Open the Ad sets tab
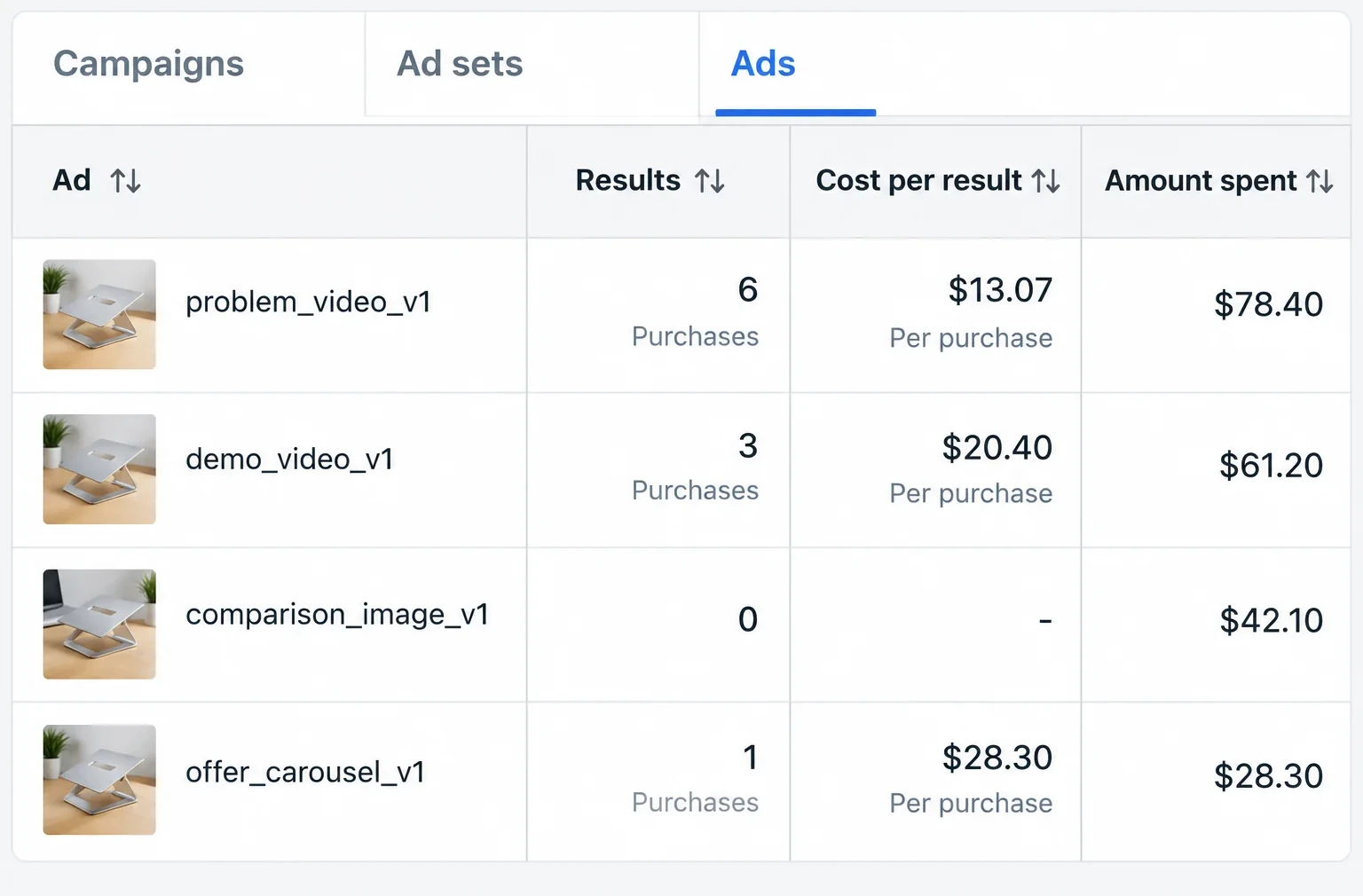The height and width of the screenshot is (896, 1363). tap(460, 64)
